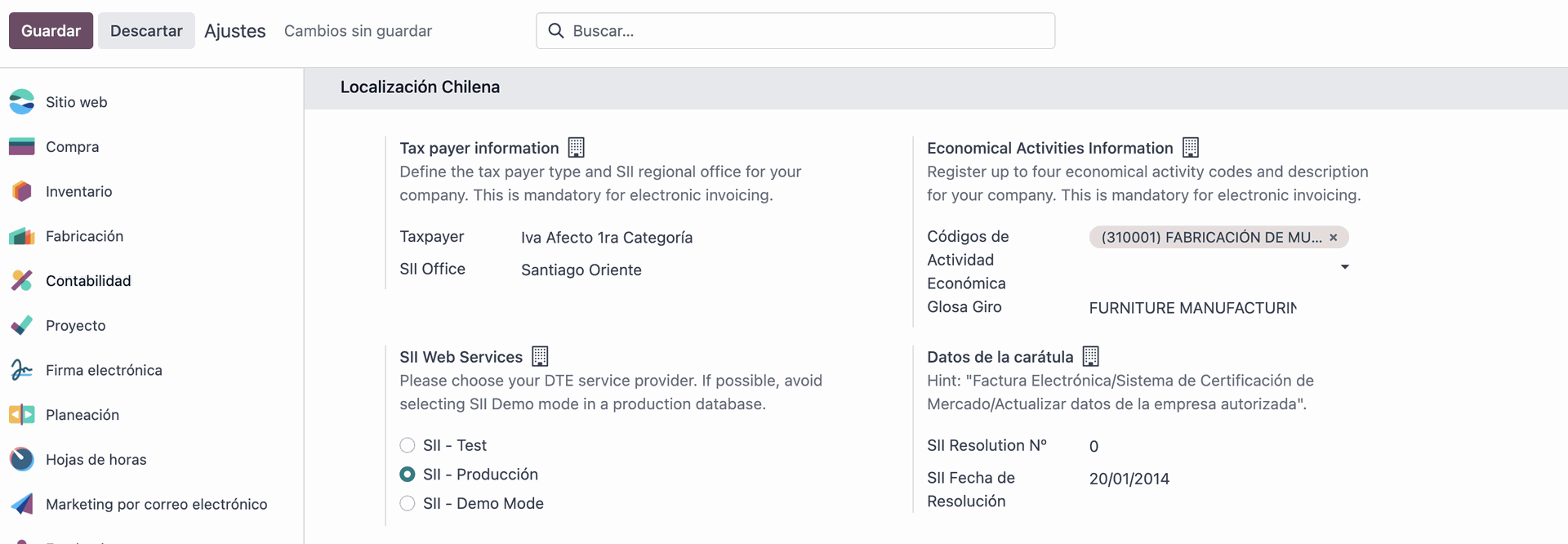1568x544 pixels.
Task: Select Contabilidad sidebar label
Action: pyautogui.click(x=88, y=281)
